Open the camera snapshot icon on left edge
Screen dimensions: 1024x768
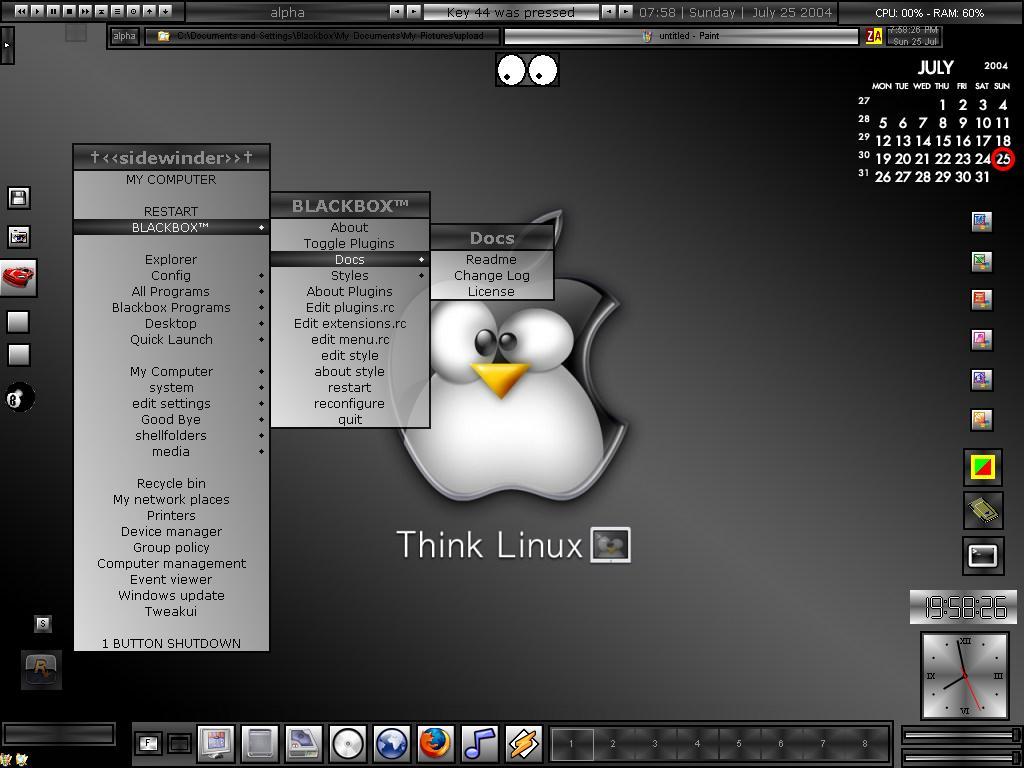18,236
